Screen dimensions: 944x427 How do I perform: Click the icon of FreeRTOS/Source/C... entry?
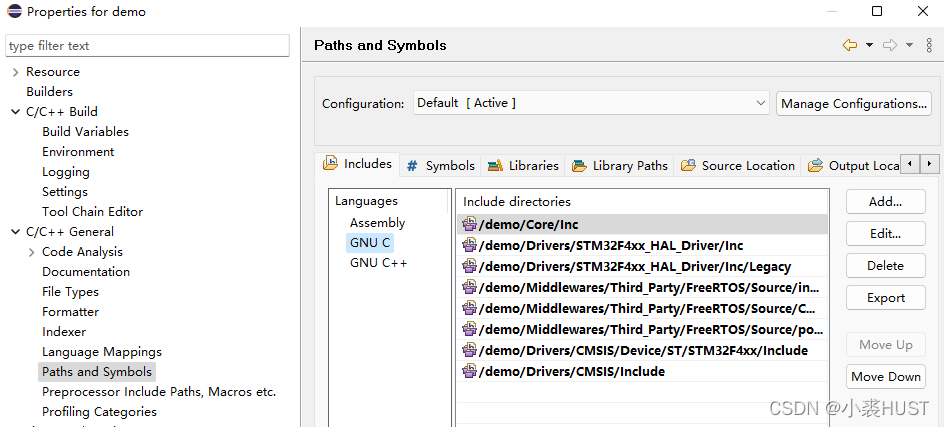pyautogui.click(x=470, y=308)
